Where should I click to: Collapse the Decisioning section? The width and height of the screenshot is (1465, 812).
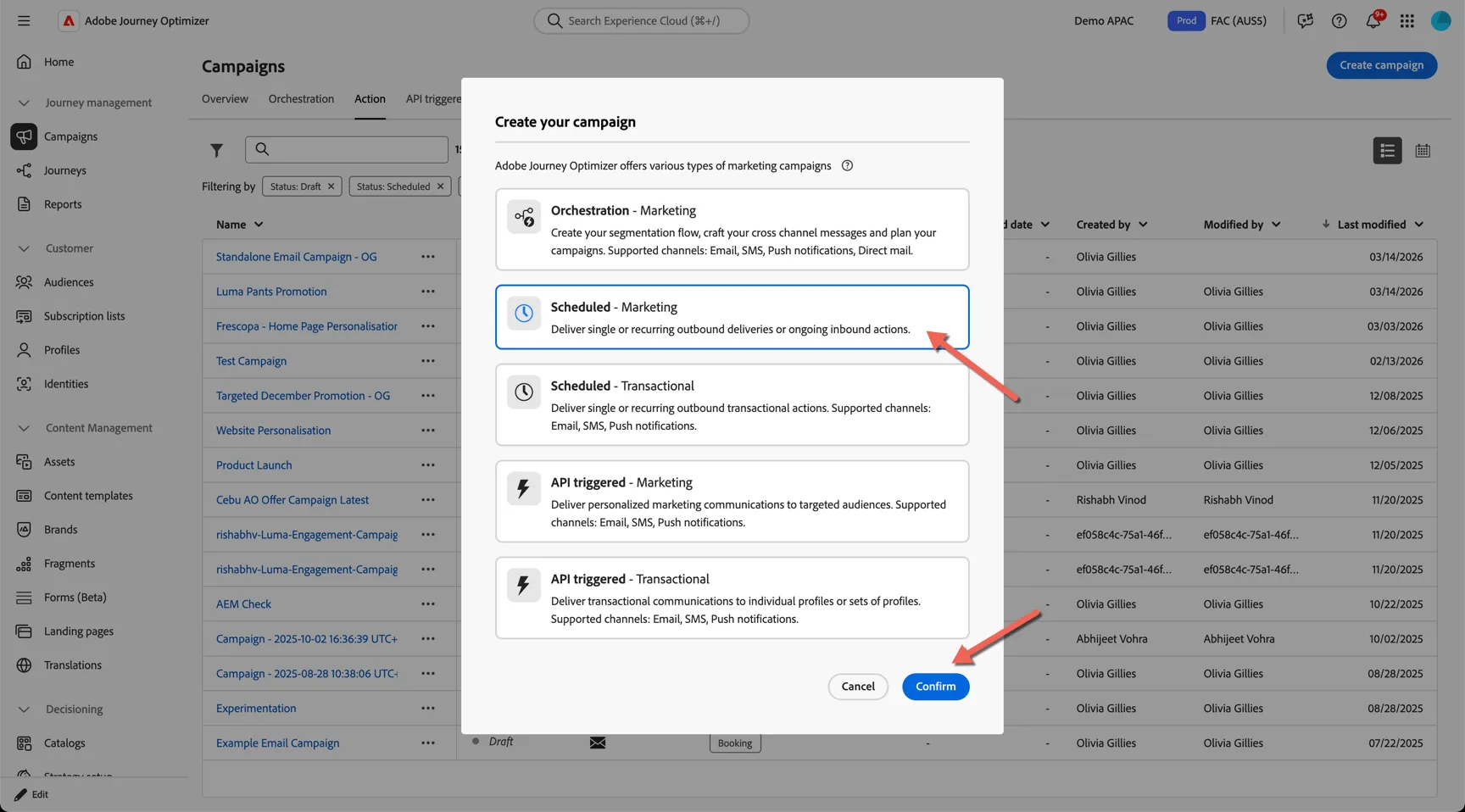[x=24, y=709]
